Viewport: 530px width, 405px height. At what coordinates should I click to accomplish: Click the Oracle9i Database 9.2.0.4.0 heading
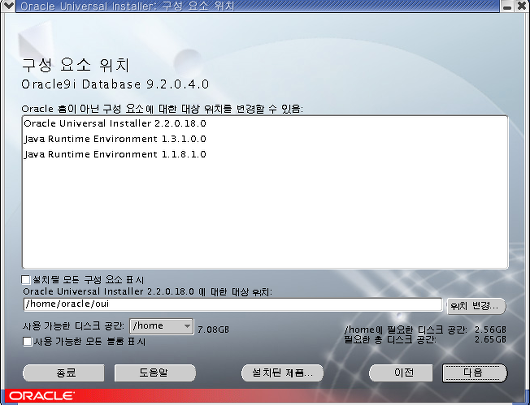[115, 85]
